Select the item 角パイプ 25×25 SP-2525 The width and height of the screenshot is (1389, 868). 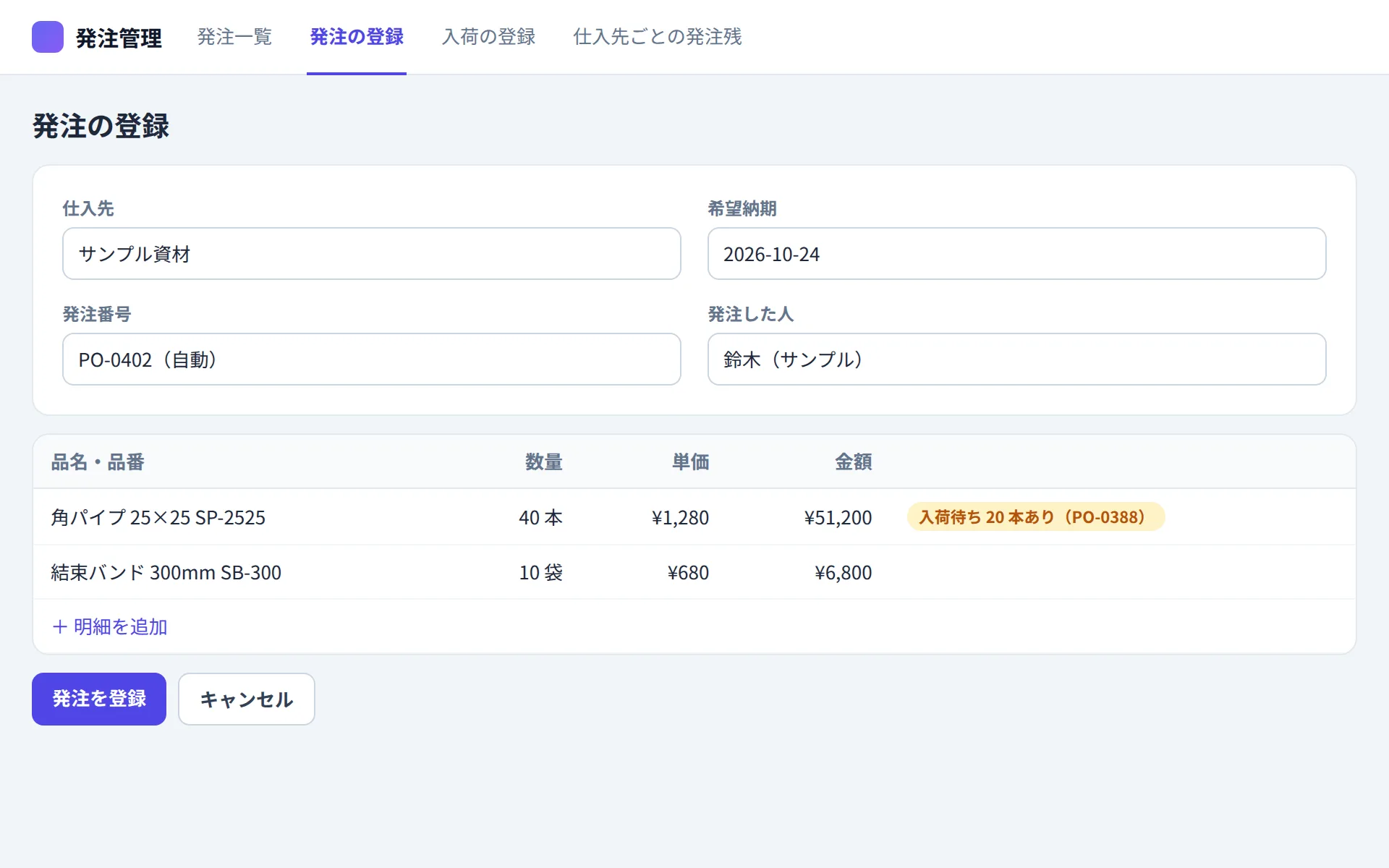158,517
